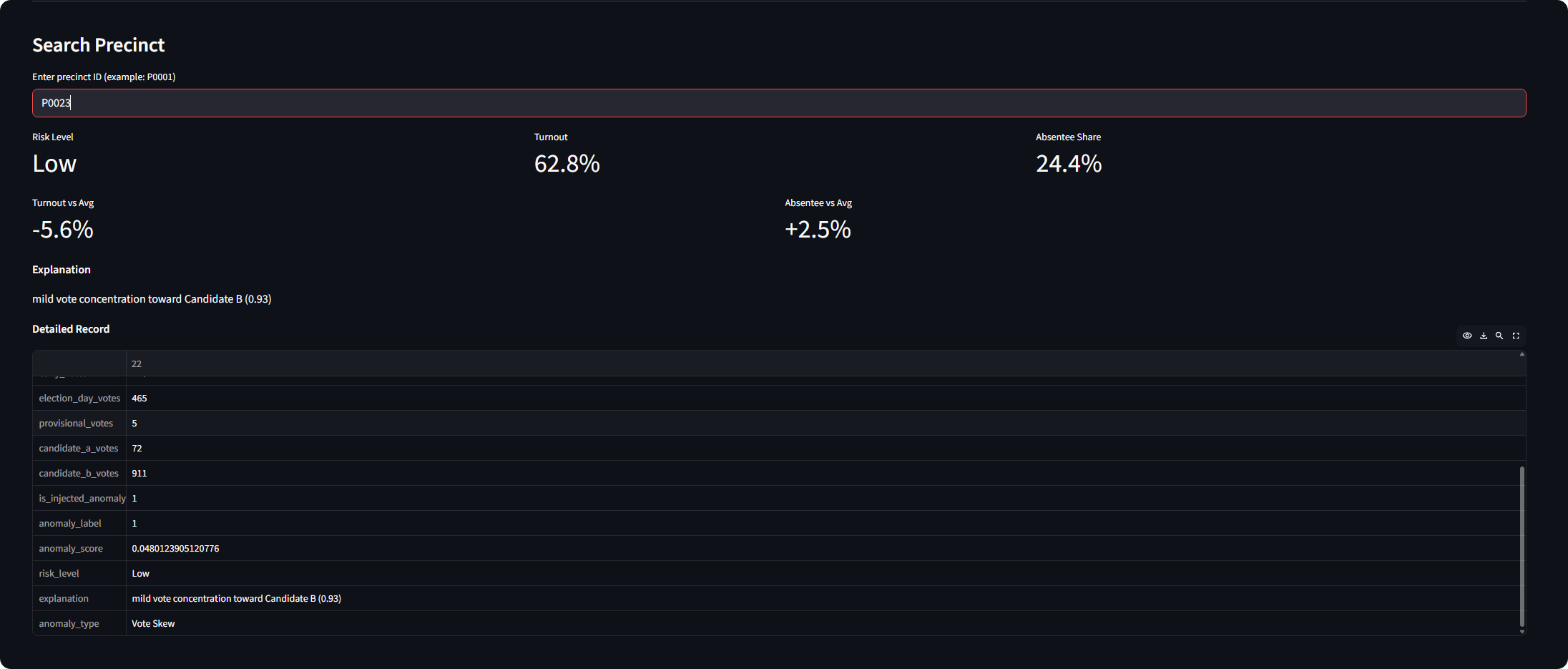Select the explanation cell in the table

pos(236,599)
